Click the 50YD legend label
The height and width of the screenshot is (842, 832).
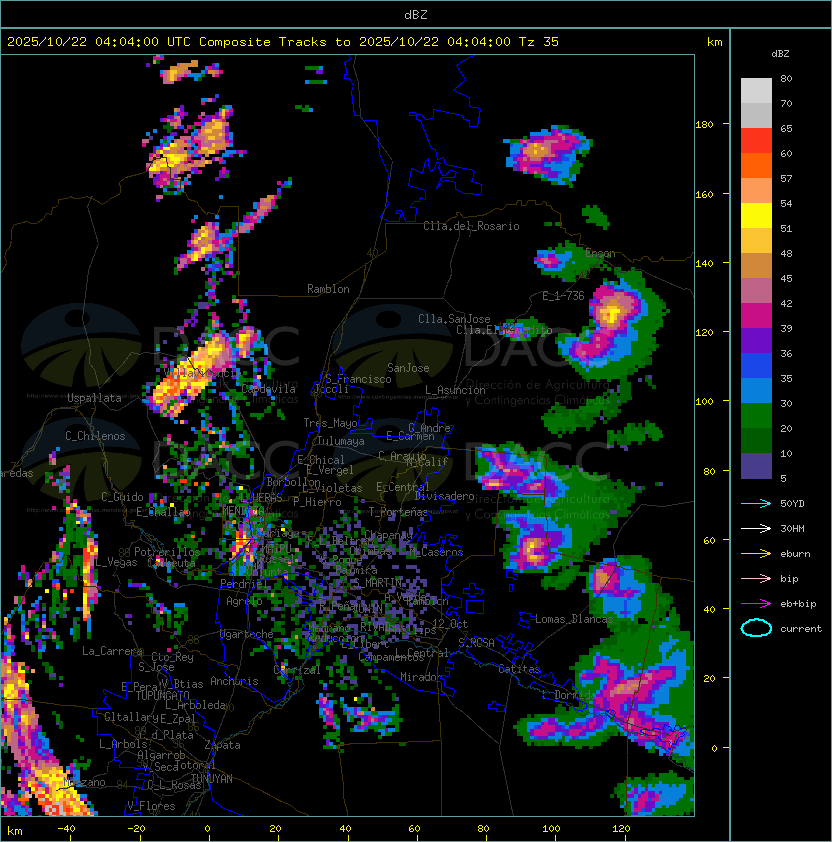(792, 504)
